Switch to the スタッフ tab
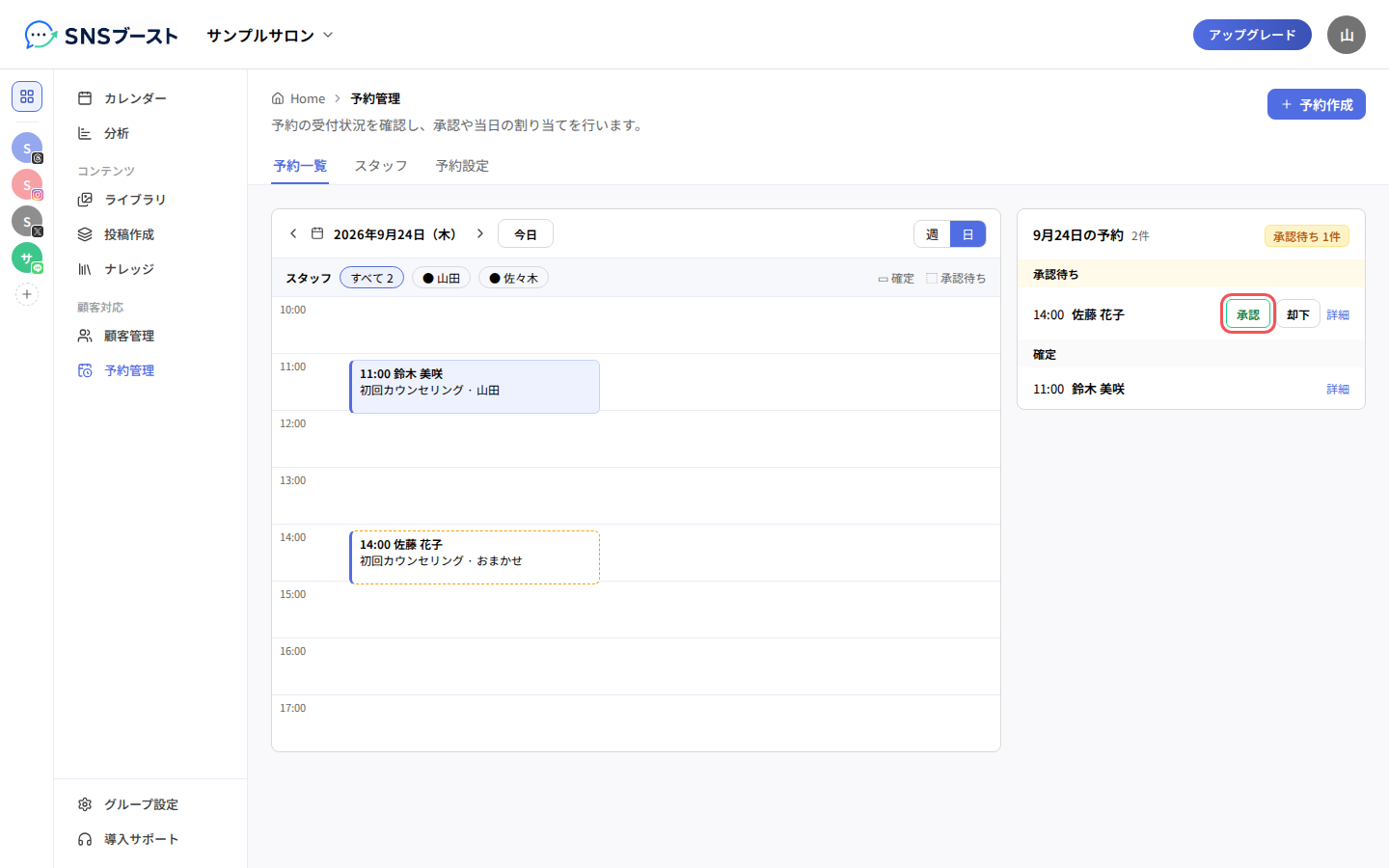Viewport: 1389px width, 868px height. (x=381, y=166)
